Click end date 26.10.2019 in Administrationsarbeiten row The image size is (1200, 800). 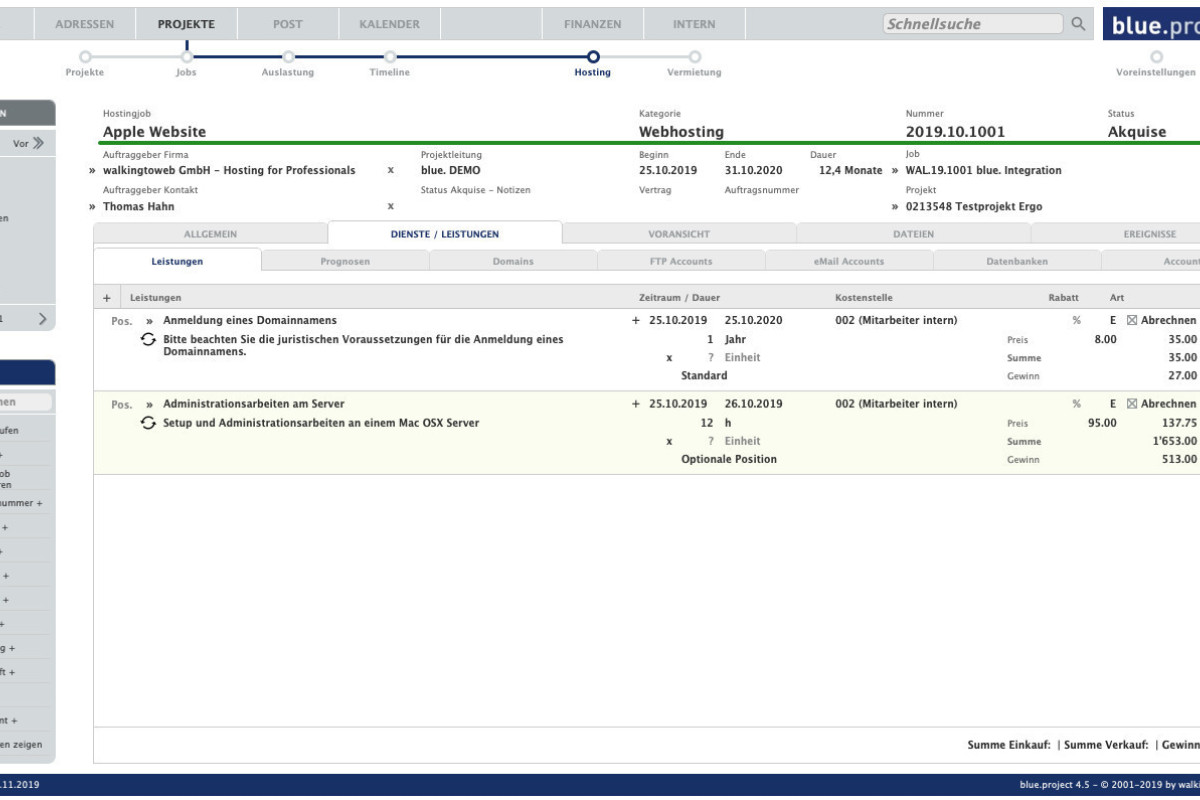coord(754,404)
